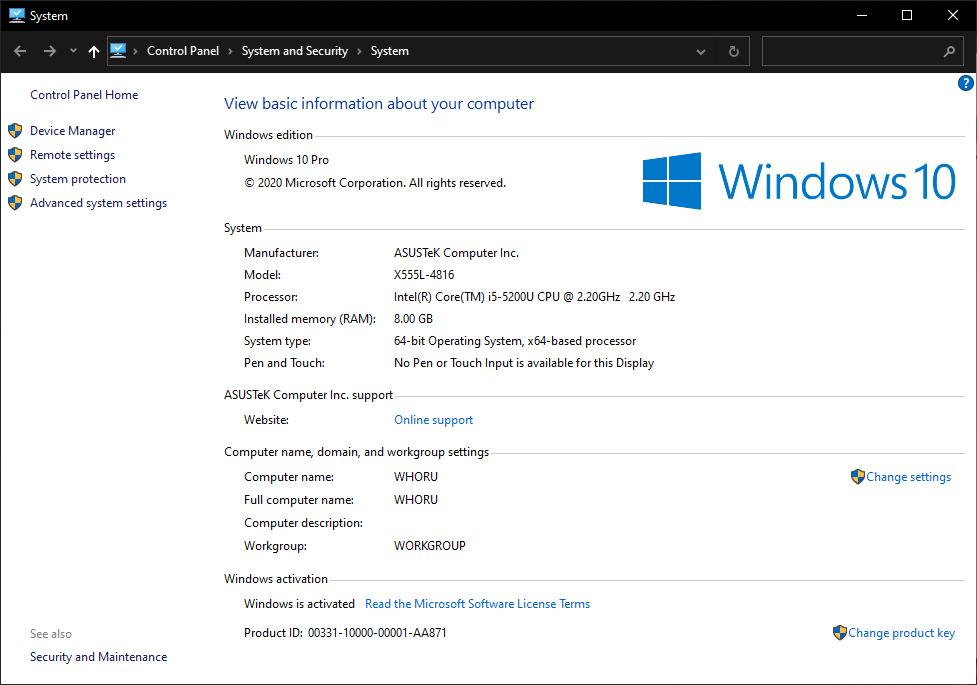Click the Forward navigation arrow

[49, 51]
